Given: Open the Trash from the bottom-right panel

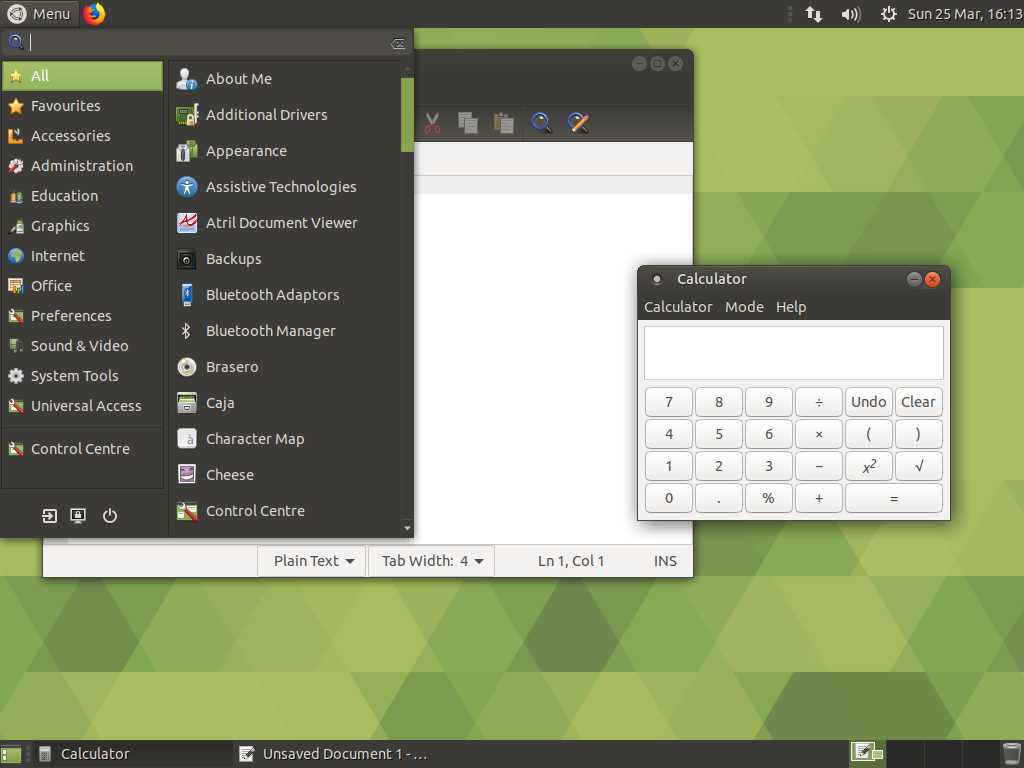Looking at the screenshot, I should tap(1010, 753).
